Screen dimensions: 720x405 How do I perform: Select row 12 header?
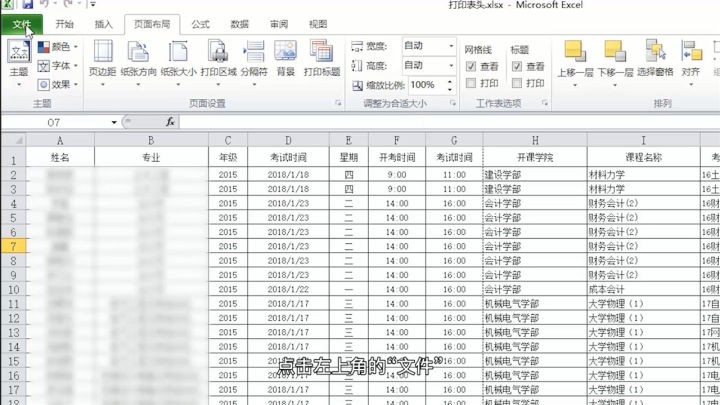click(x=13, y=318)
